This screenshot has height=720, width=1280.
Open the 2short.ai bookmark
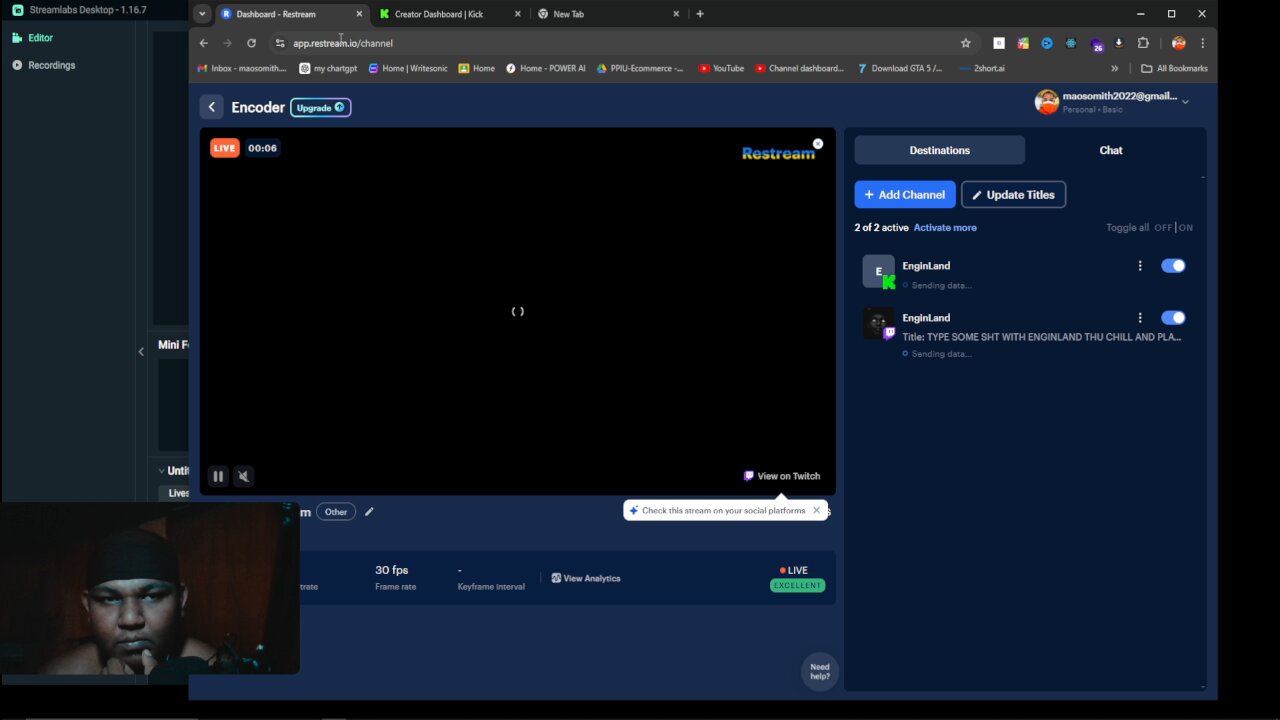coord(981,68)
